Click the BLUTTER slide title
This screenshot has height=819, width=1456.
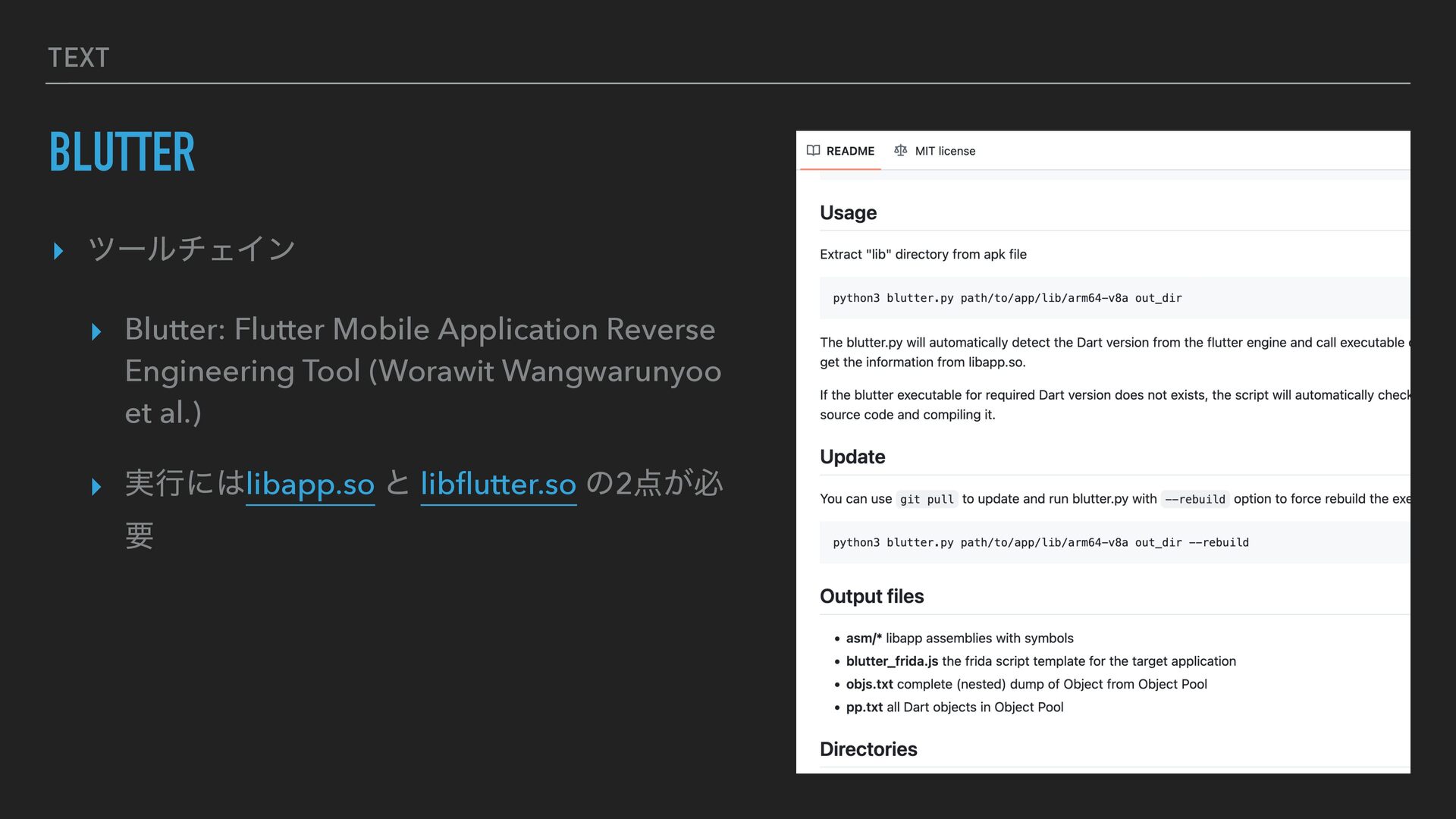122,152
